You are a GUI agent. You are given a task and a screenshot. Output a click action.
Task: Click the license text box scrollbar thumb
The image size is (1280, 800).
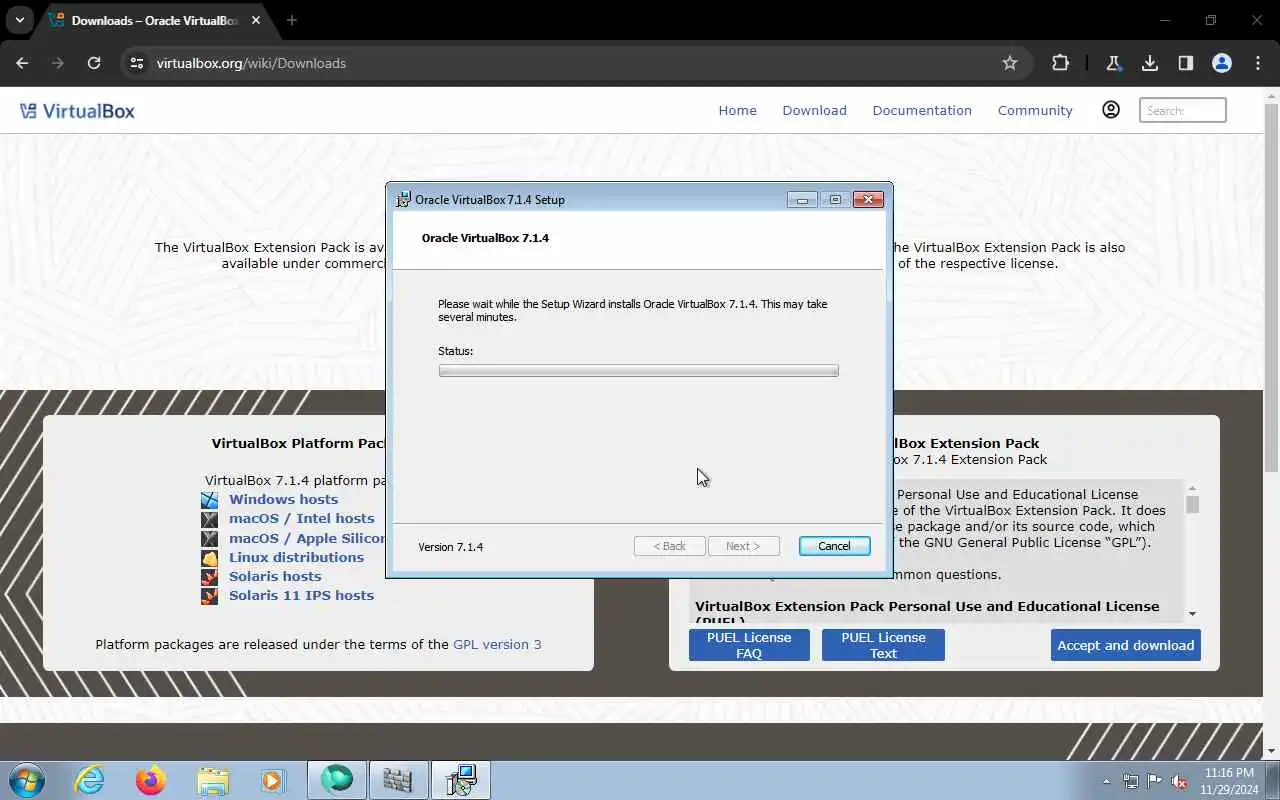click(x=1192, y=505)
